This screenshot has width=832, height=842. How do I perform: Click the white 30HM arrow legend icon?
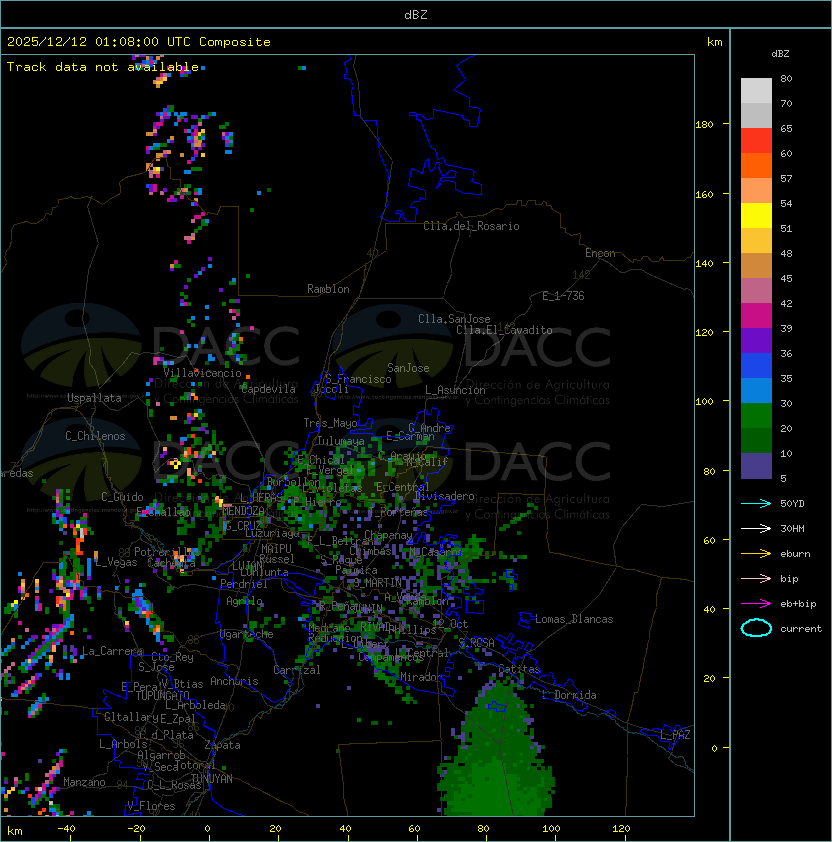point(756,528)
